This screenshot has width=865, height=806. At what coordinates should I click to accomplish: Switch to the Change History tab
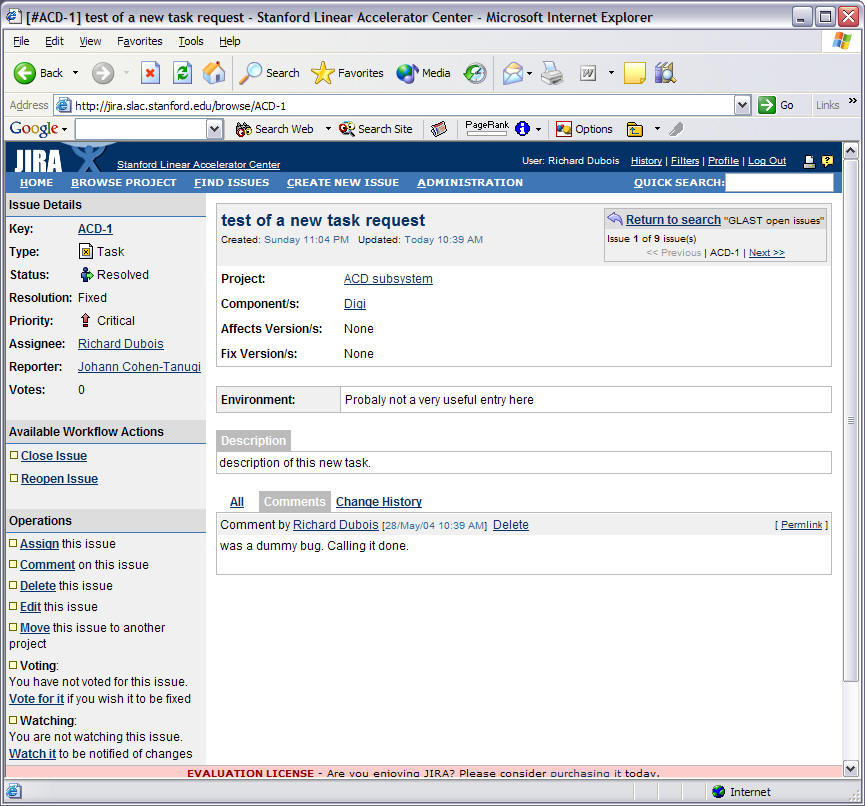point(378,502)
